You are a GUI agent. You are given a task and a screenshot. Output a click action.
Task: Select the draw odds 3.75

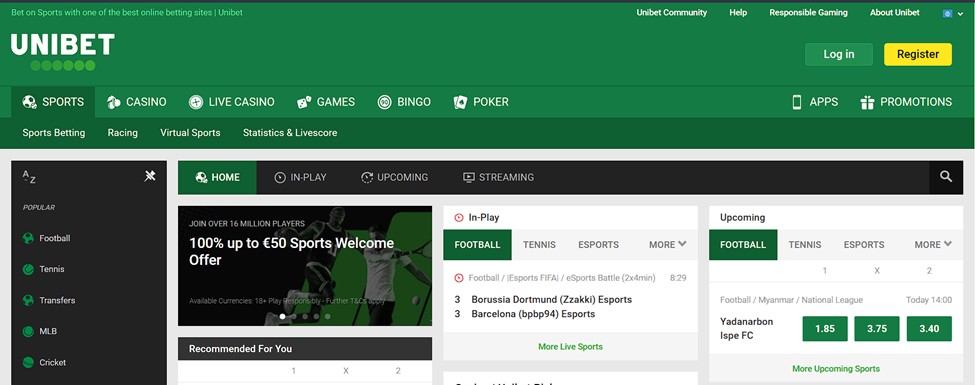coord(877,328)
